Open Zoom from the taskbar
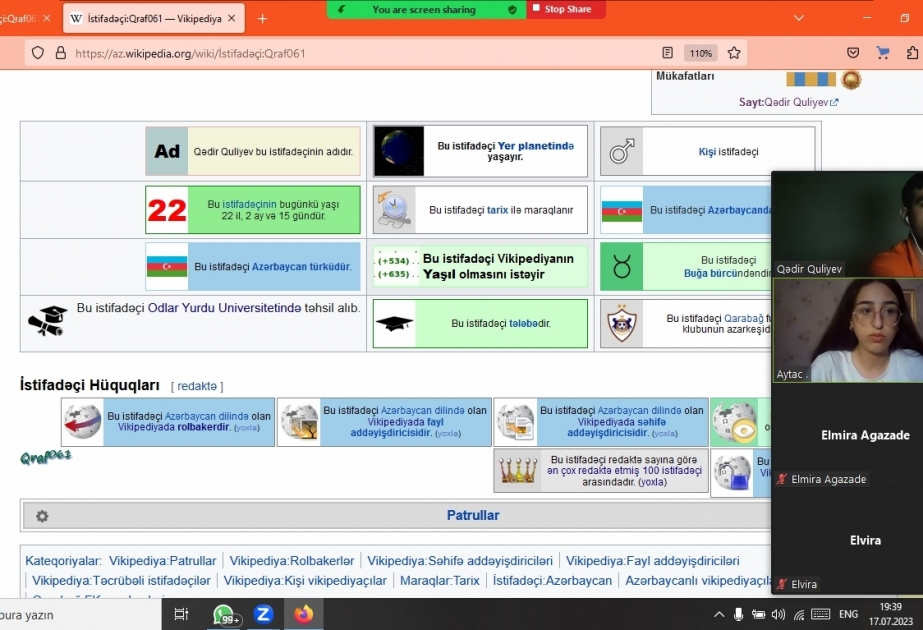This screenshot has width=923, height=630. click(263, 614)
